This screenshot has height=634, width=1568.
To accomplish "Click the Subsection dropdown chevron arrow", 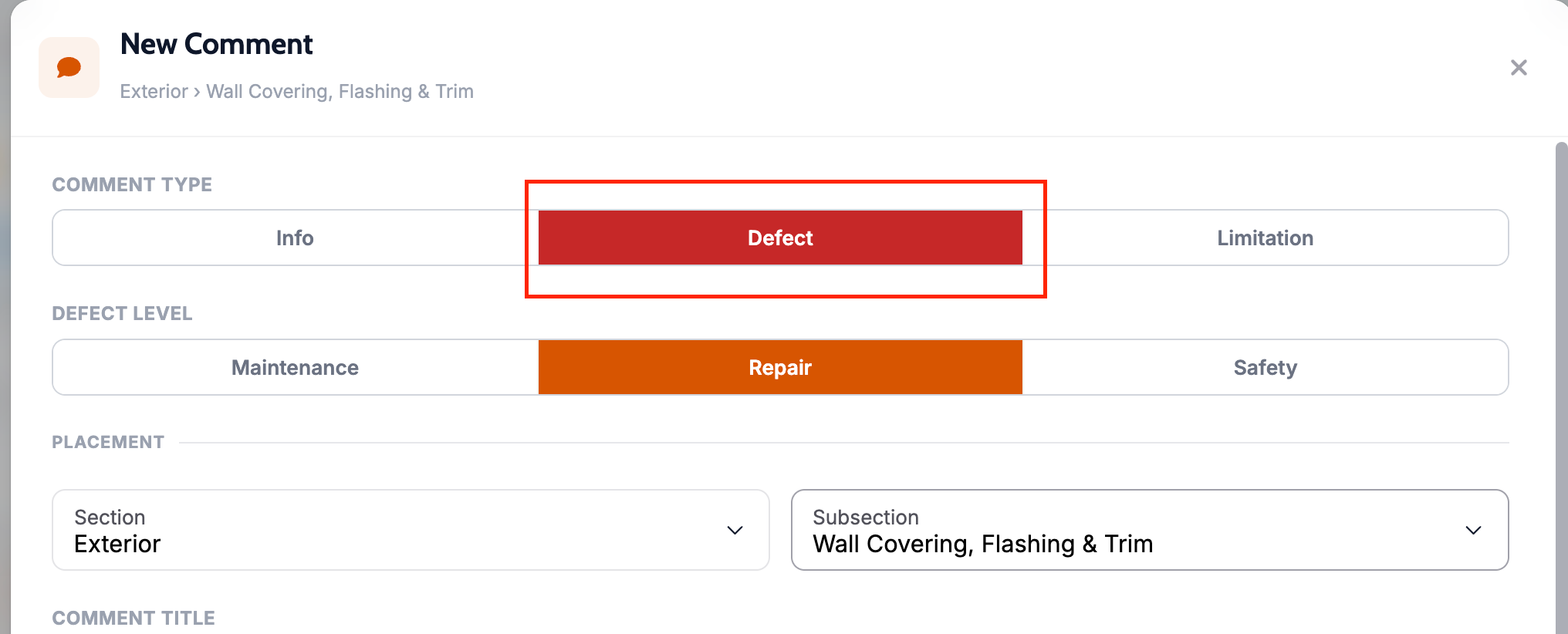I will coord(1473,530).
